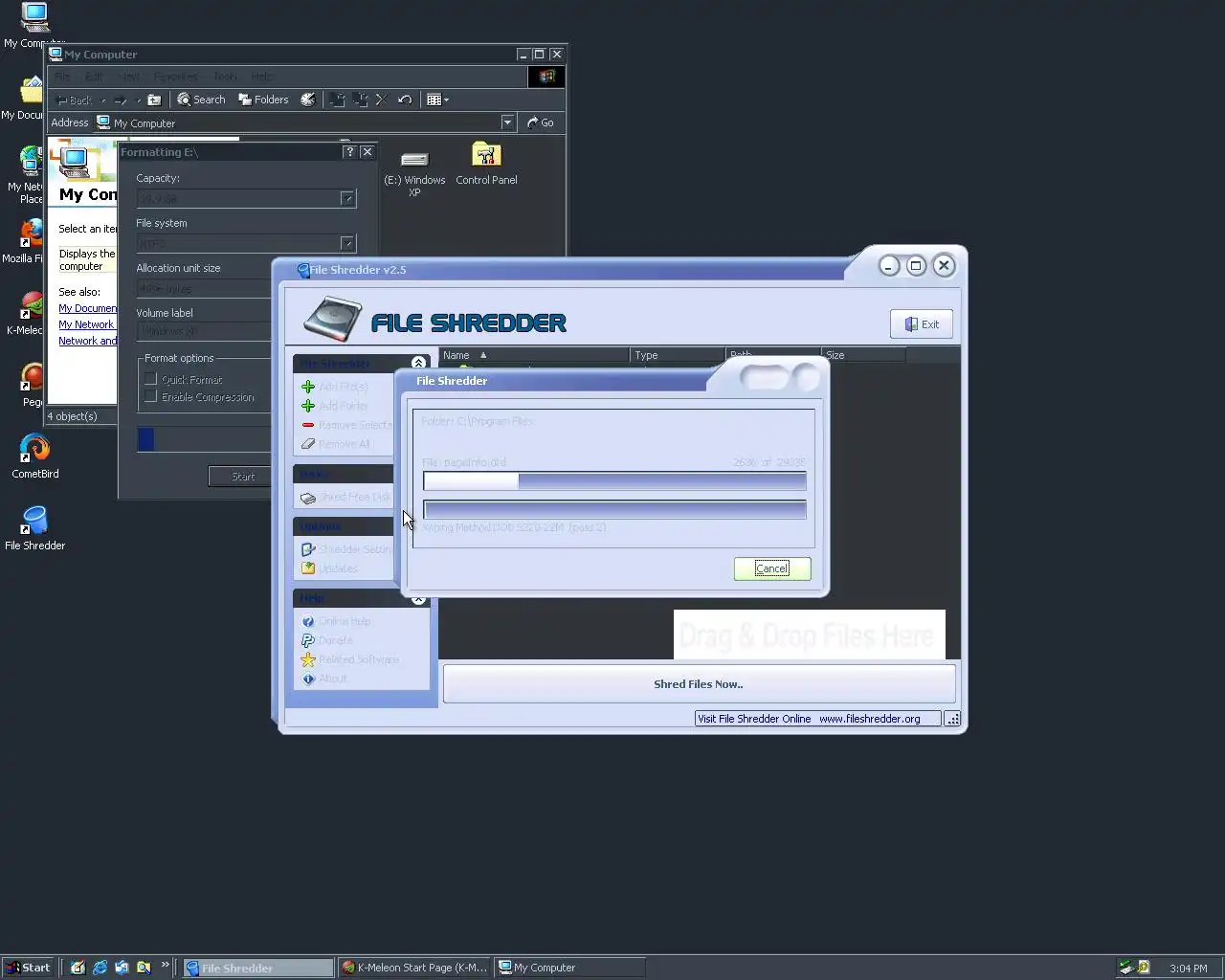Click the Delete X icon in My Computer toolbar
Screen dimensions: 1225x980
[x=381, y=100]
